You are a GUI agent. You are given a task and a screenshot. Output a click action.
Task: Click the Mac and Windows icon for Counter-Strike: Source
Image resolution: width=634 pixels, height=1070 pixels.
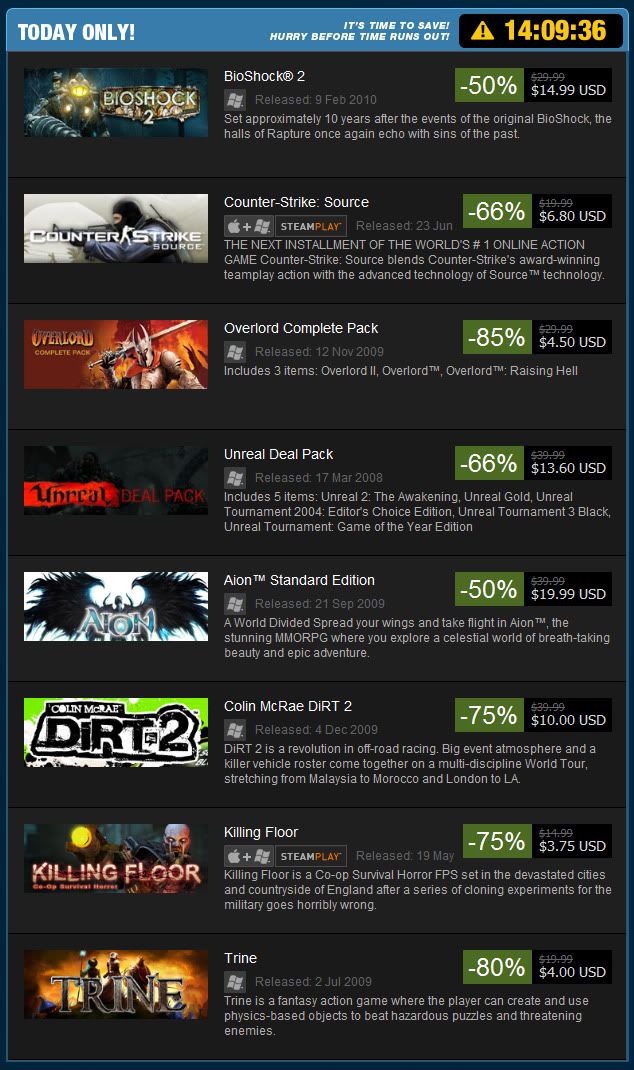249,226
